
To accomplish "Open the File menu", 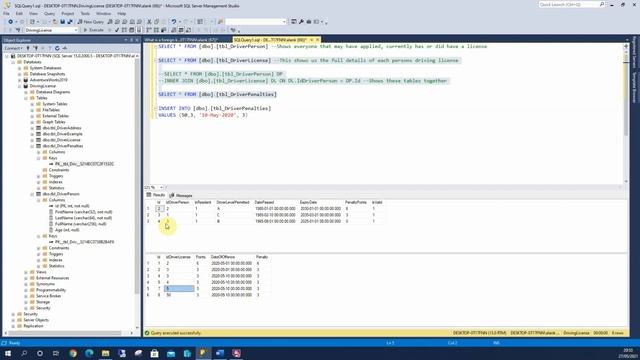I will (x=6, y=13).
